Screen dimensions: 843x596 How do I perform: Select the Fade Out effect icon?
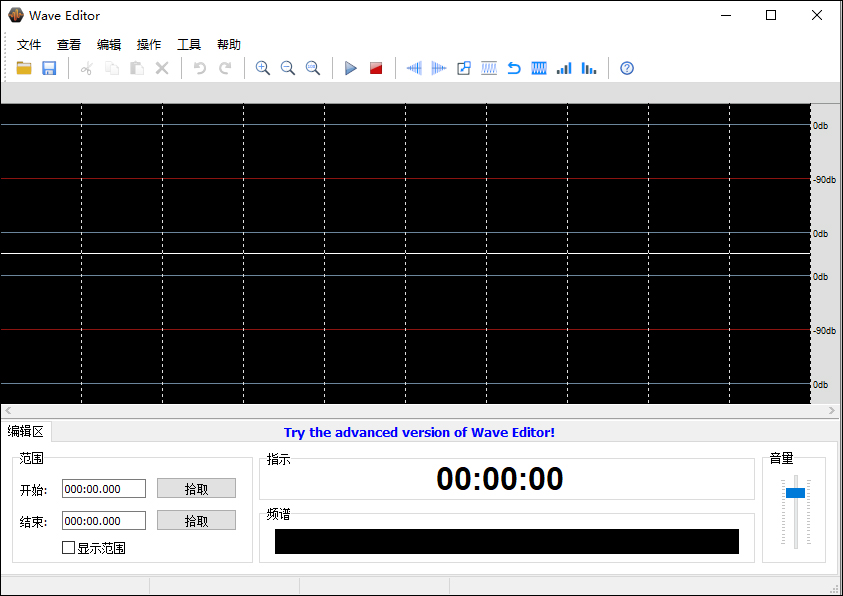439,68
